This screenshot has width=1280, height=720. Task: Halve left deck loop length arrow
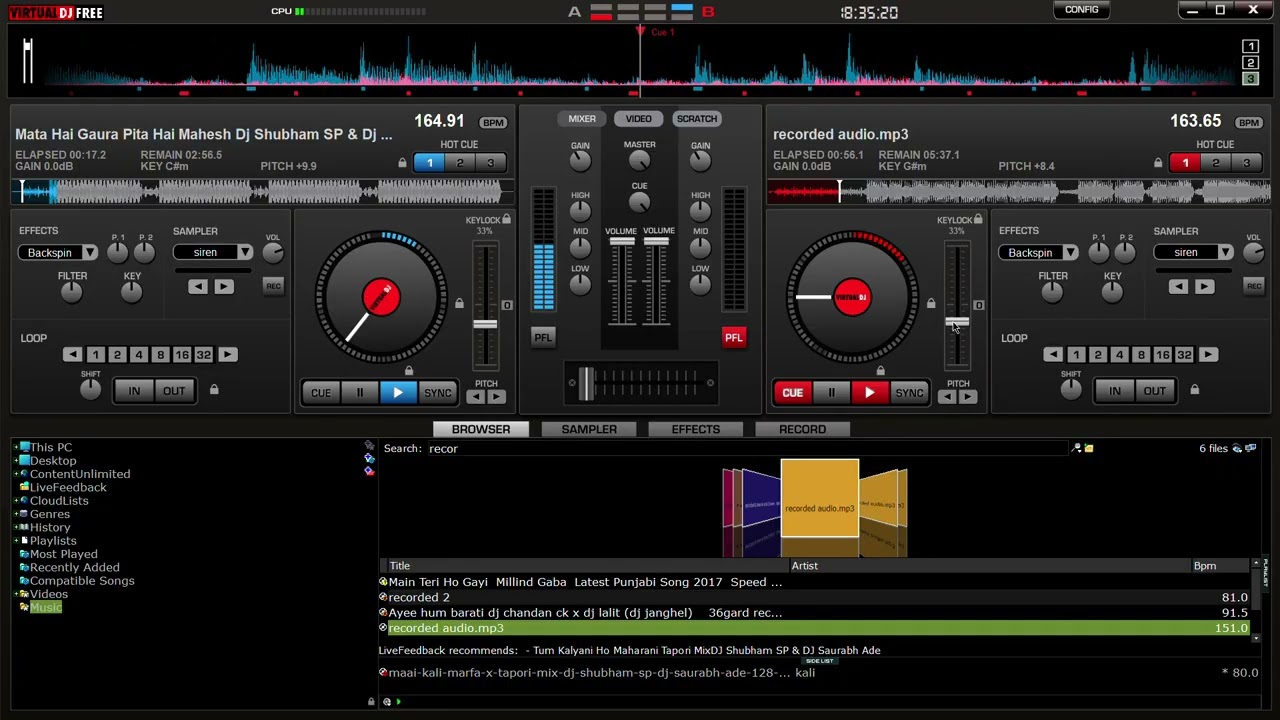tap(72, 355)
